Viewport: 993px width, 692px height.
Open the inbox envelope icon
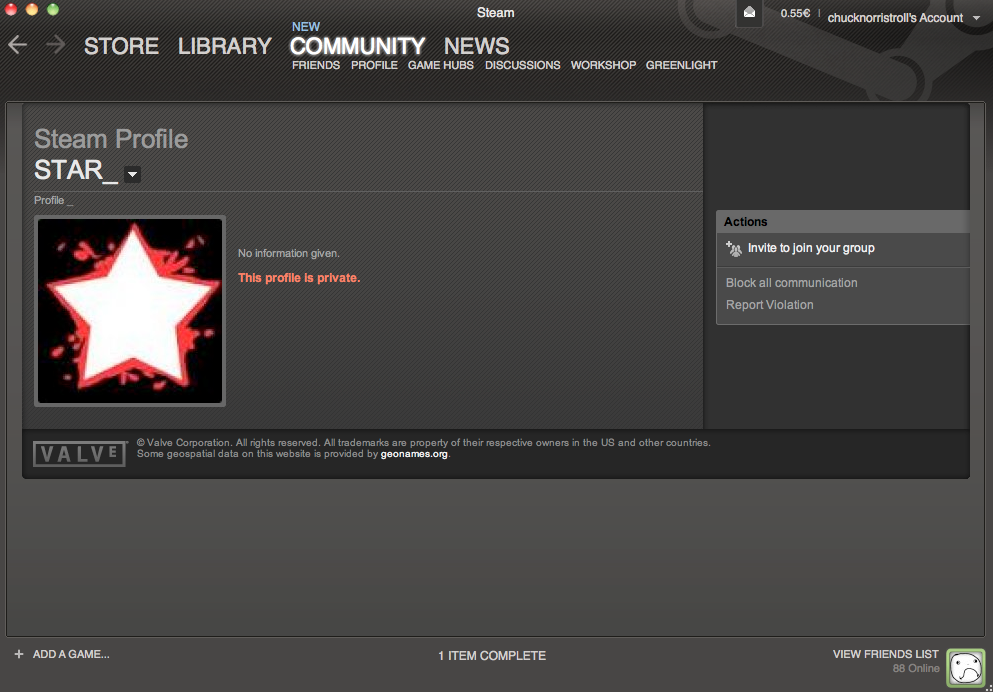(x=749, y=13)
